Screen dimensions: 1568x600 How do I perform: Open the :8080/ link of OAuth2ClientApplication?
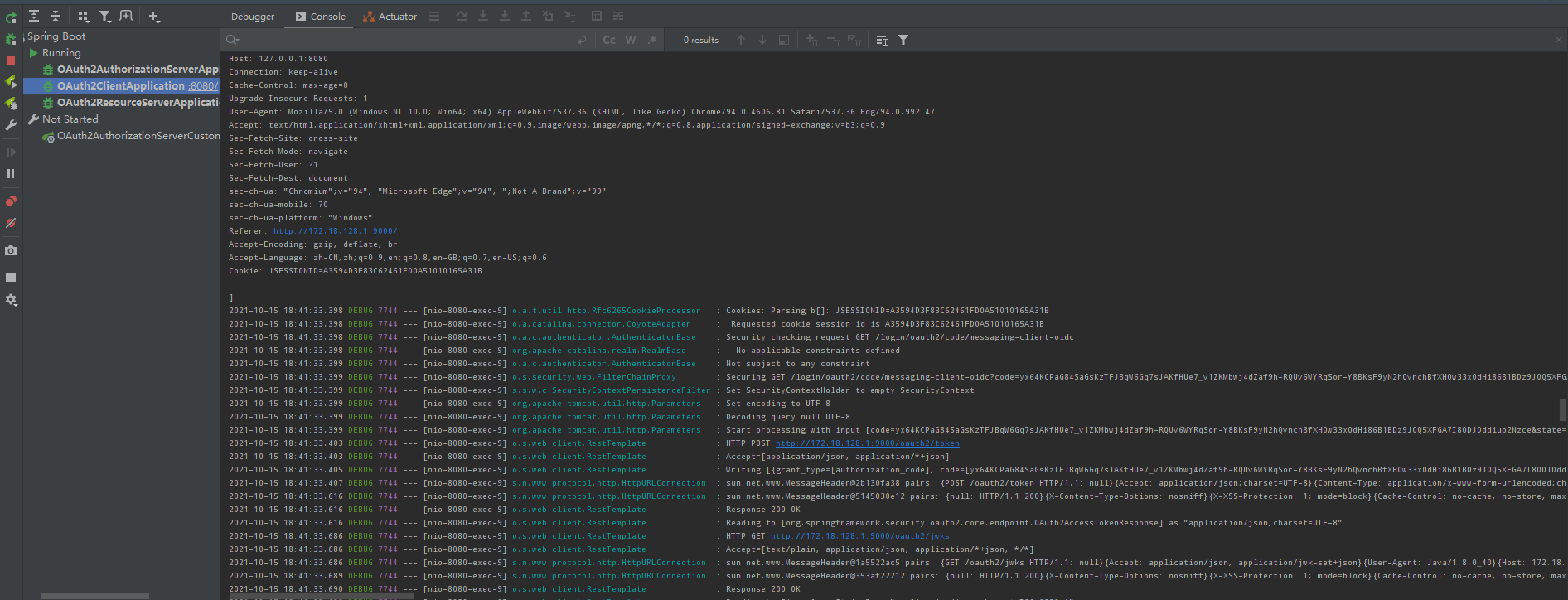203,86
